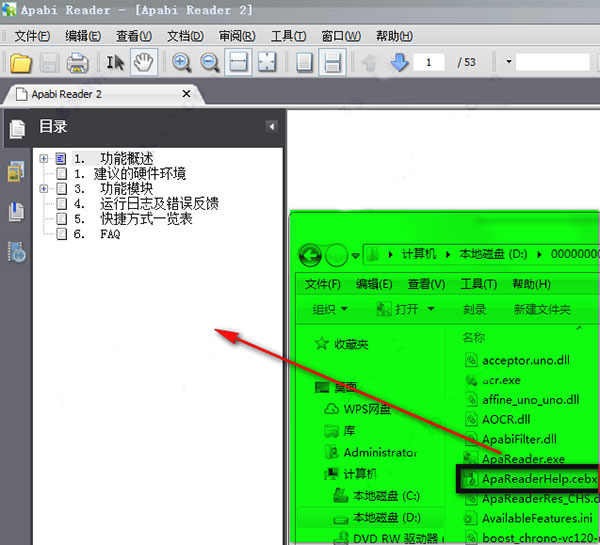Image resolution: width=600 pixels, height=545 pixels.
Task: Select 6. FAQ in contents tree
Action: (x=97, y=234)
